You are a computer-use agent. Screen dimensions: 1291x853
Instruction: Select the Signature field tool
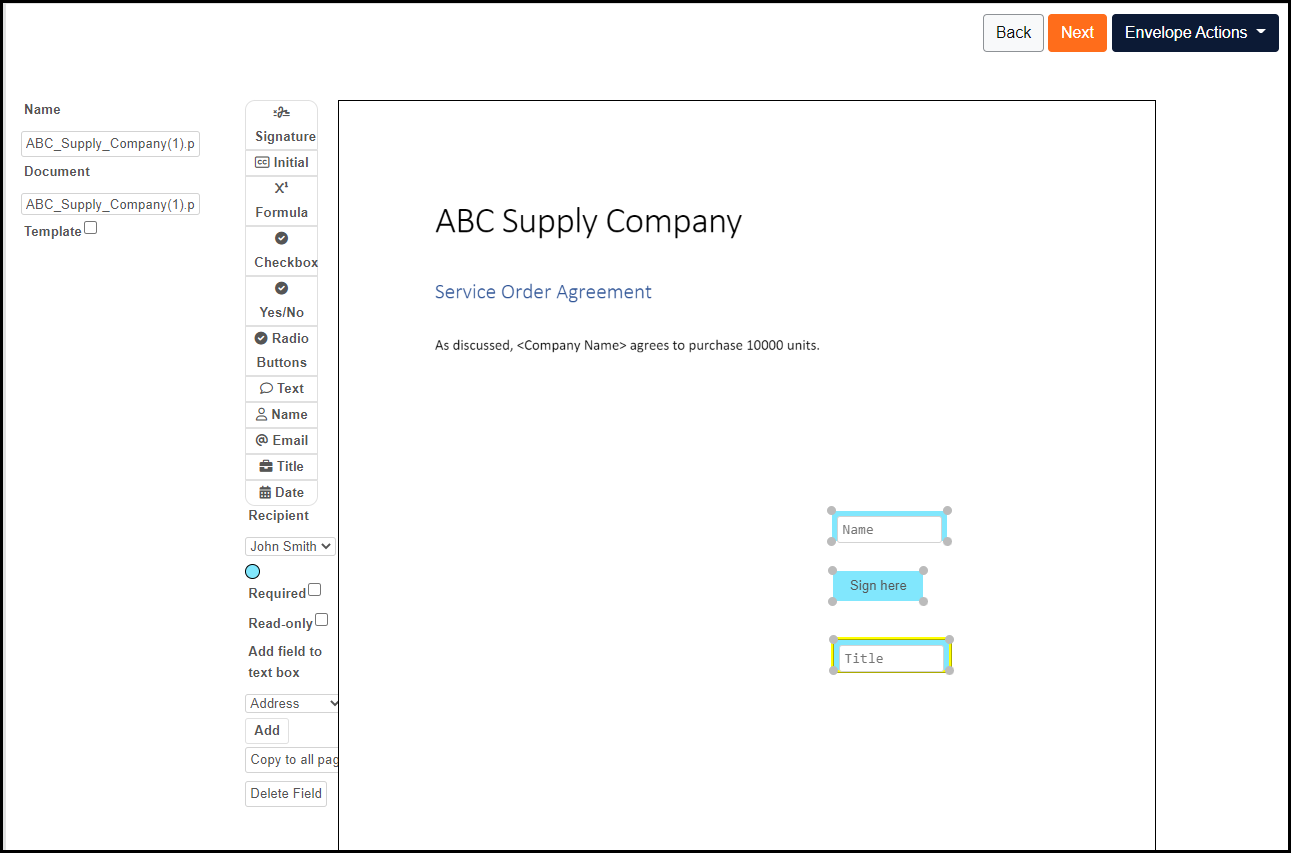[x=281, y=125]
